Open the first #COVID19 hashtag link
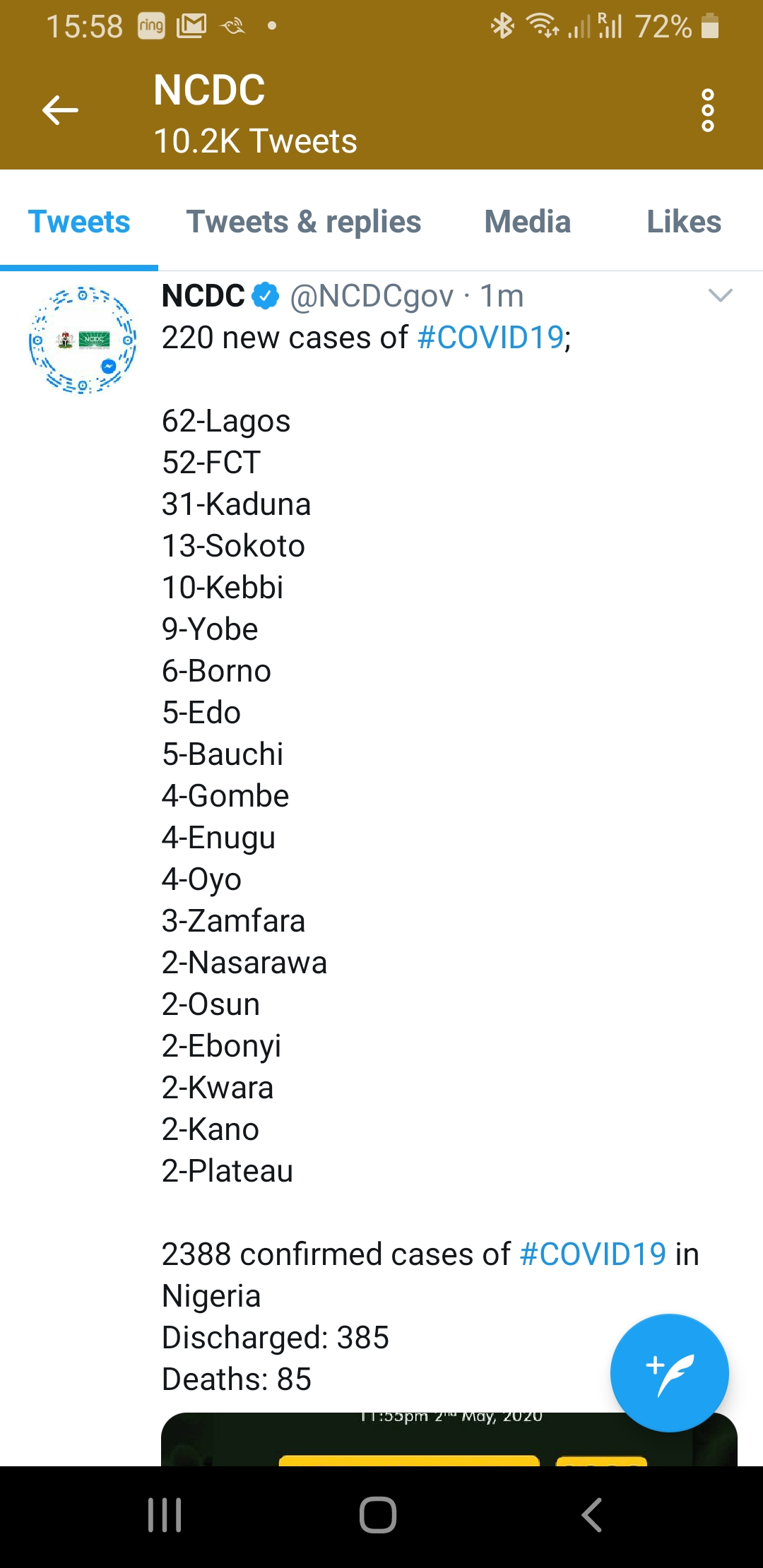The height and width of the screenshot is (1568, 763). [490, 338]
